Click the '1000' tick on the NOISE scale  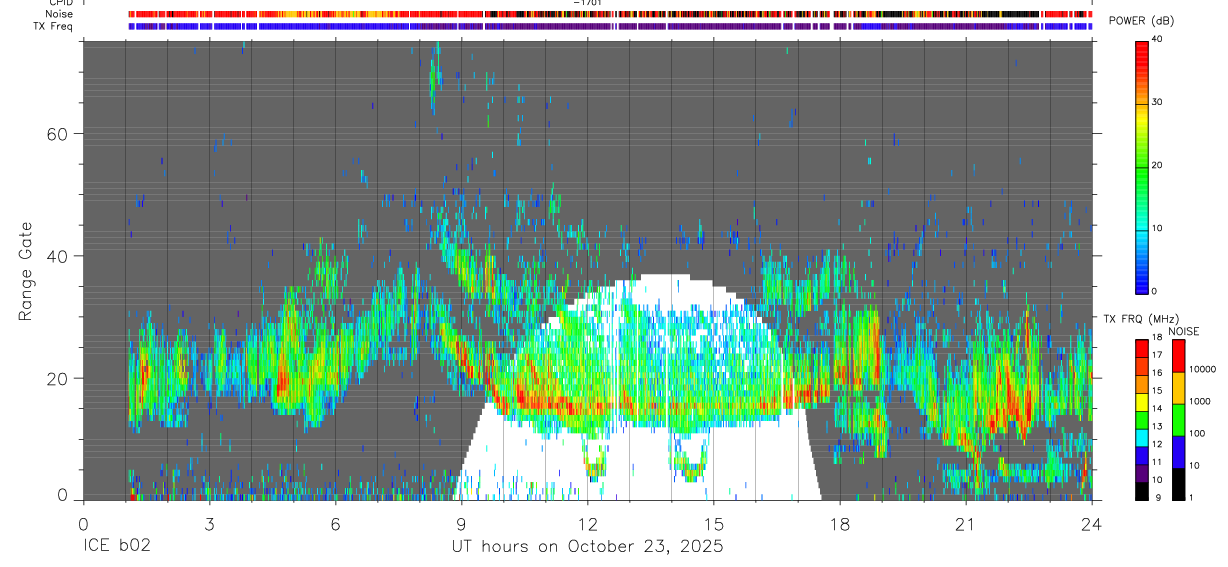(x=1202, y=401)
